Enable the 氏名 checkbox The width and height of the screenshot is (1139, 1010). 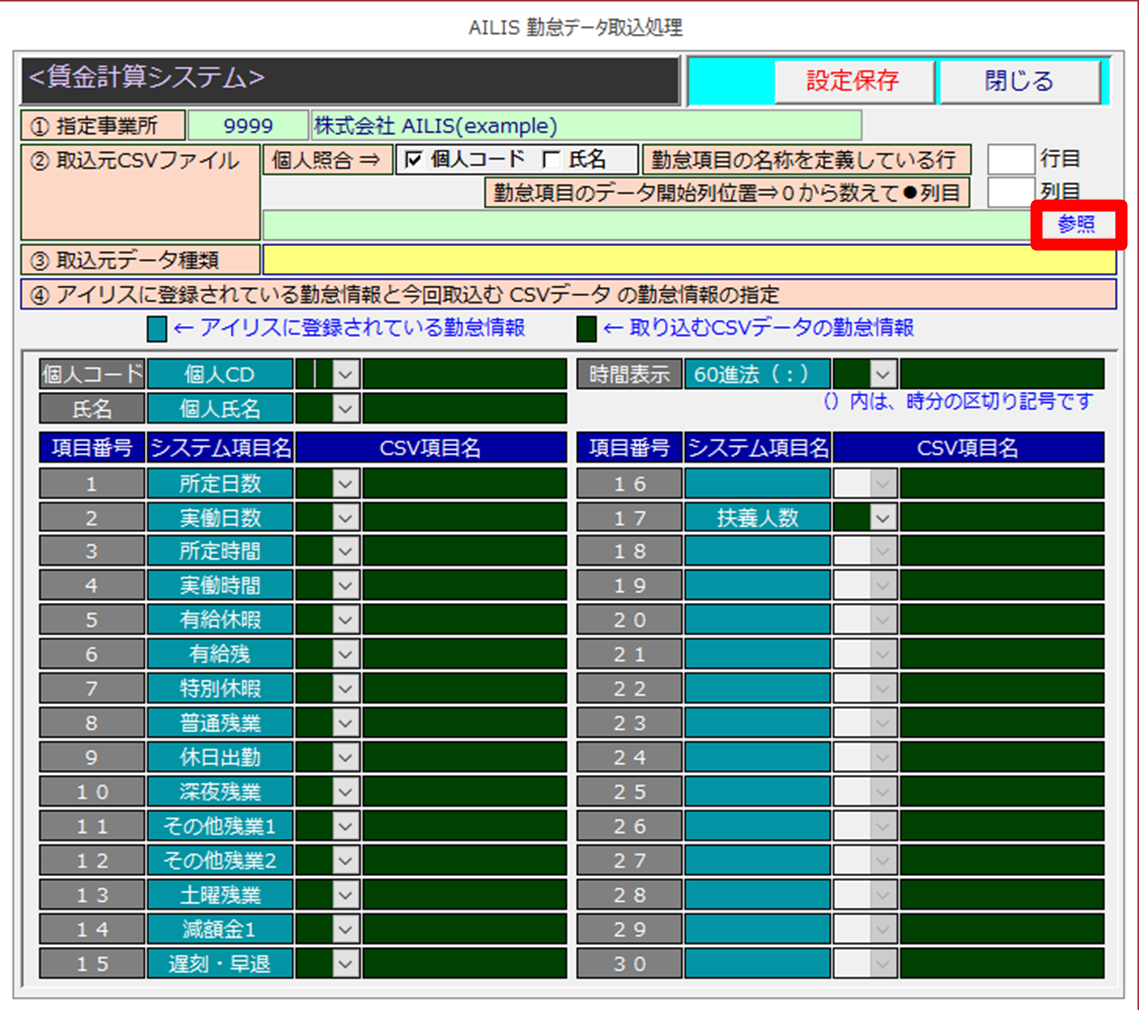tap(550, 160)
